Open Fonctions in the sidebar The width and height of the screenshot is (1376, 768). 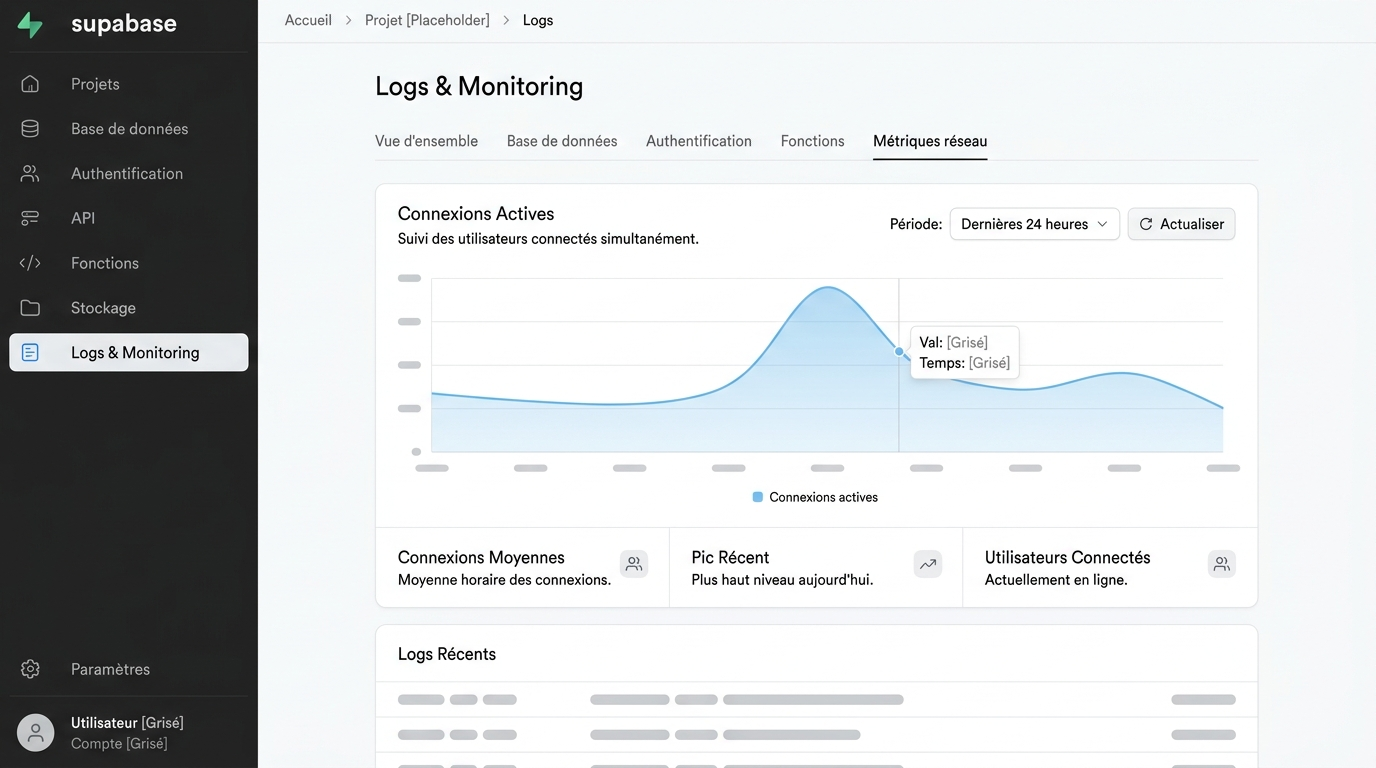[x=129, y=263]
